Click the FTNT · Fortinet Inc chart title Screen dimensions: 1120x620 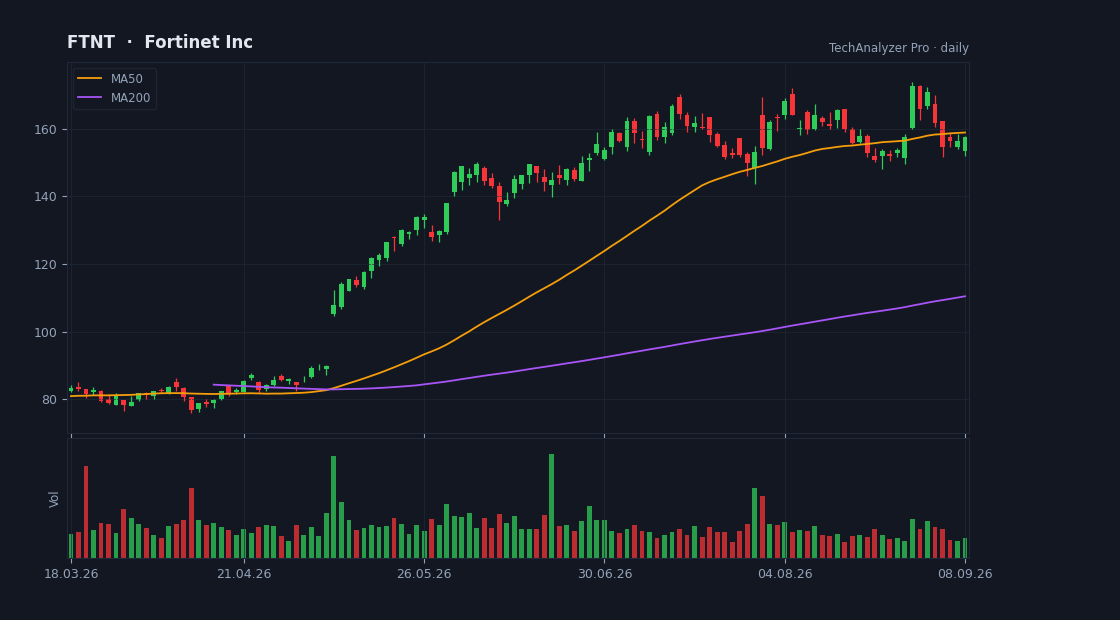click(160, 42)
